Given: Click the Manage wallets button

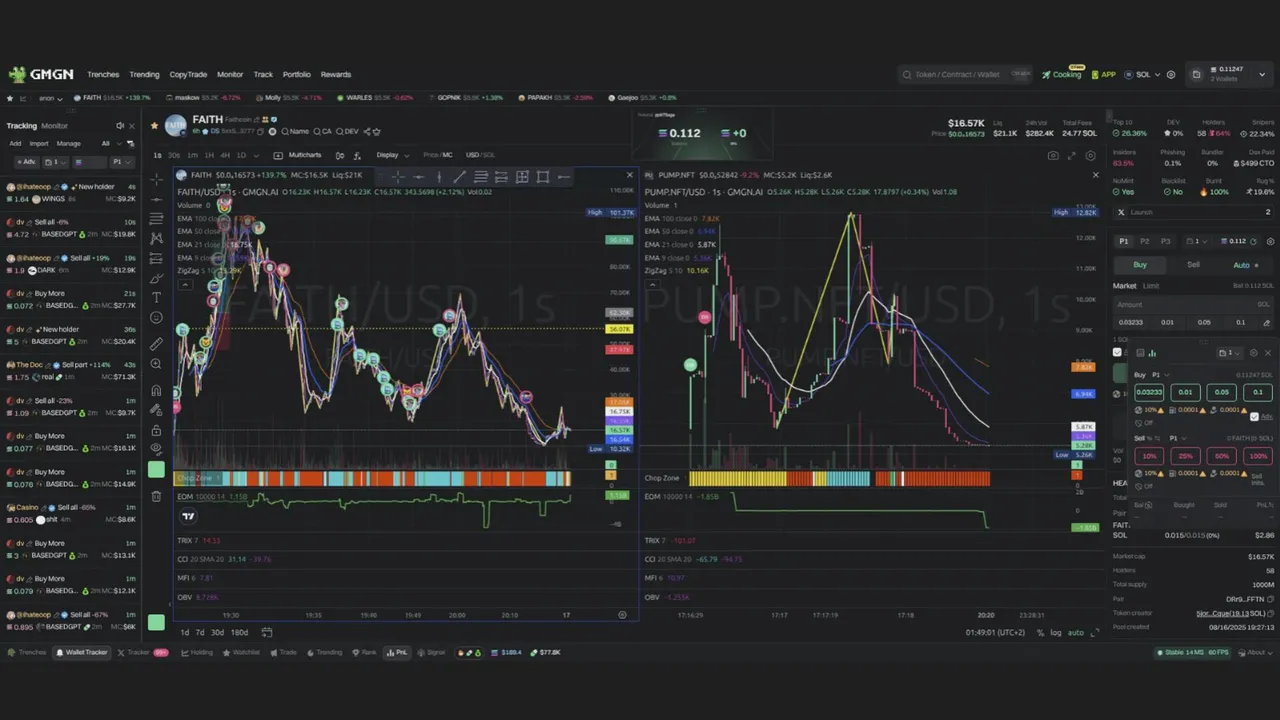Looking at the screenshot, I should [68, 143].
